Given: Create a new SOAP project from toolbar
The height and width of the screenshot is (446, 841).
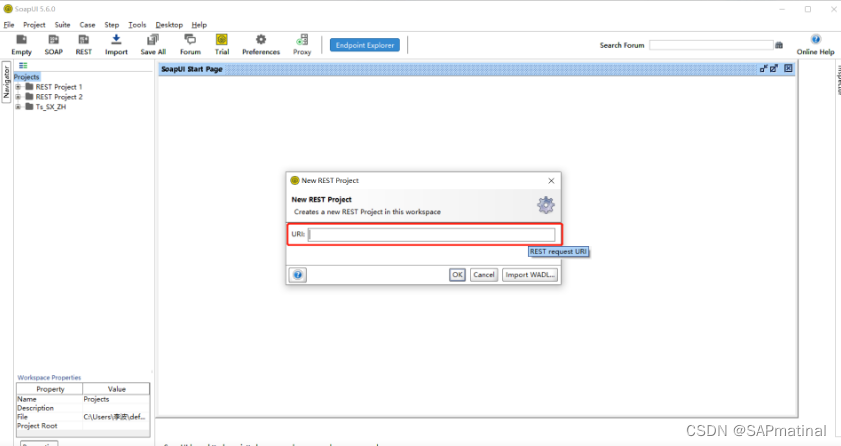Looking at the screenshot, I should click(54, 44).
